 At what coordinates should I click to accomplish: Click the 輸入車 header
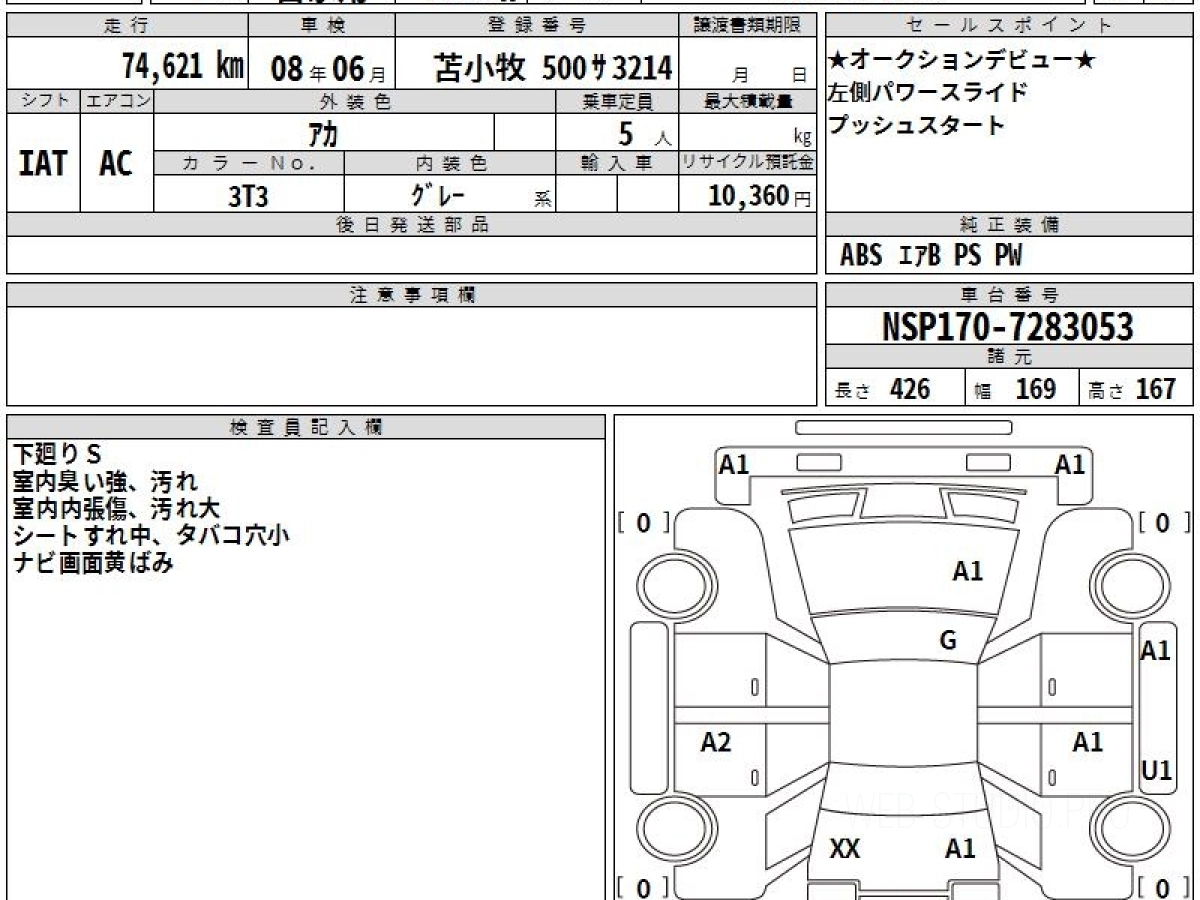617,163
